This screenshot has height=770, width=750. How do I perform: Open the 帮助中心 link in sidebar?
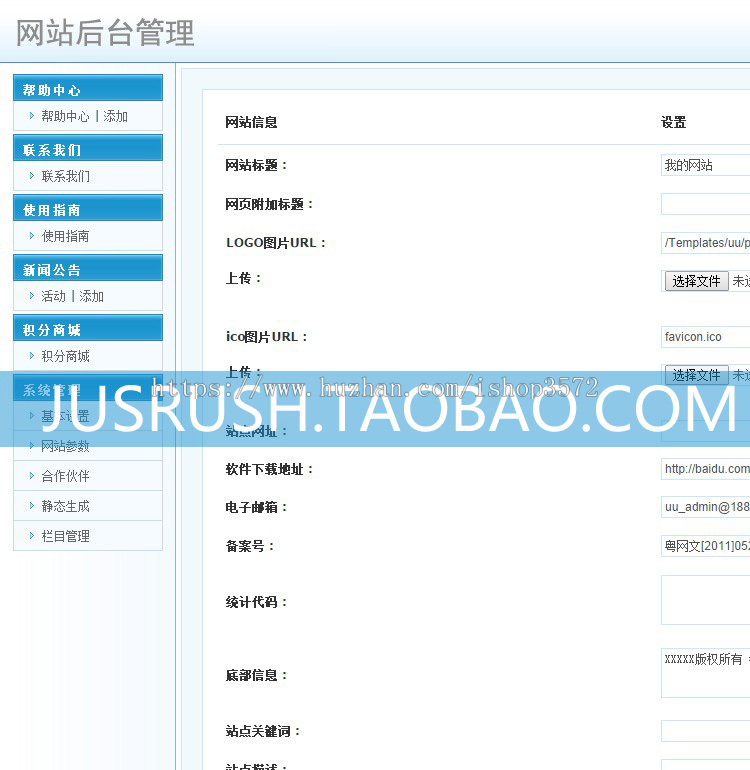click(65, 116)
